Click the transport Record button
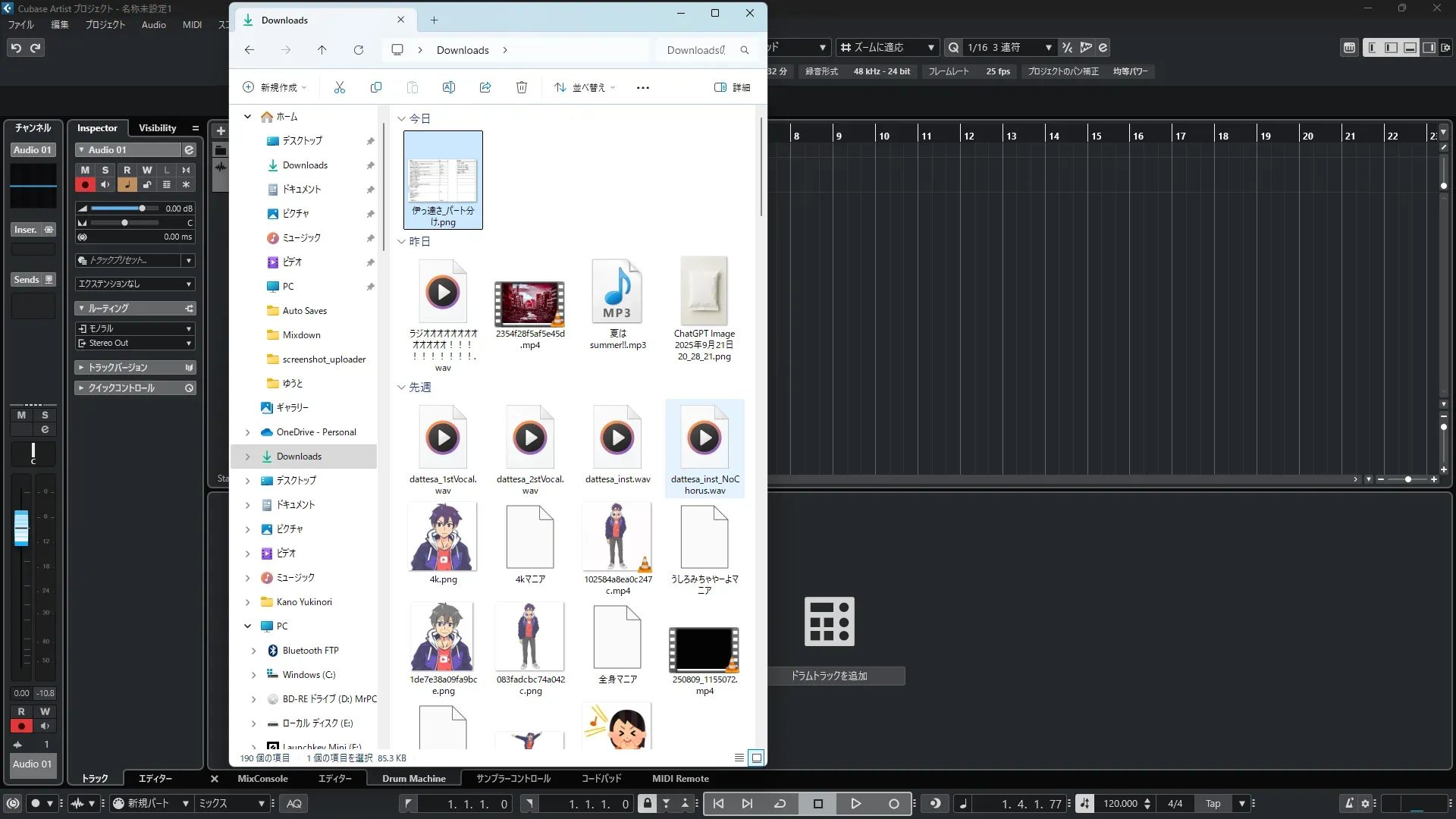The width and height of the screenshot is (1456, 819). click(893, 804)
